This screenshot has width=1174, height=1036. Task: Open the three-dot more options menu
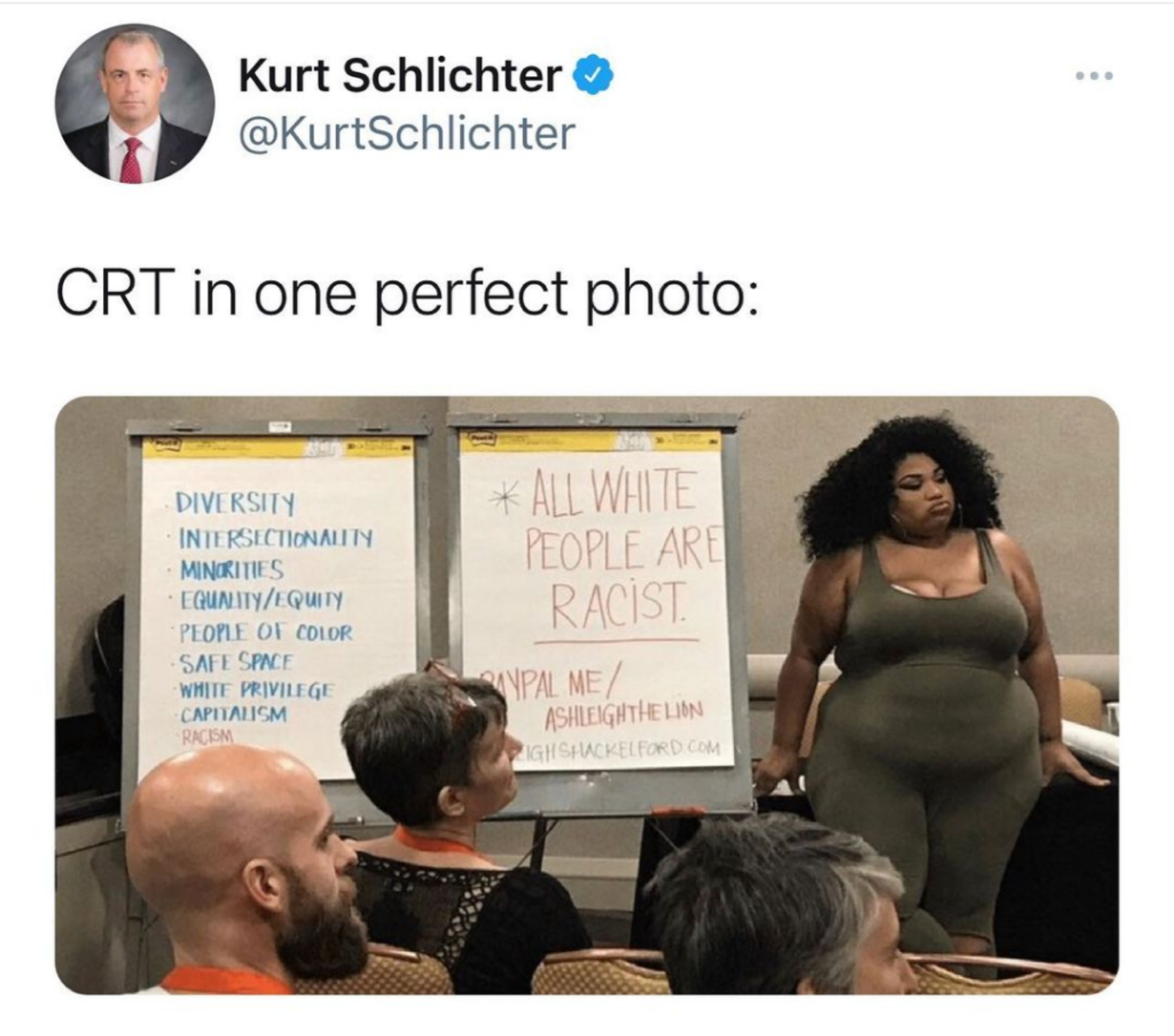click(1095, 91)
